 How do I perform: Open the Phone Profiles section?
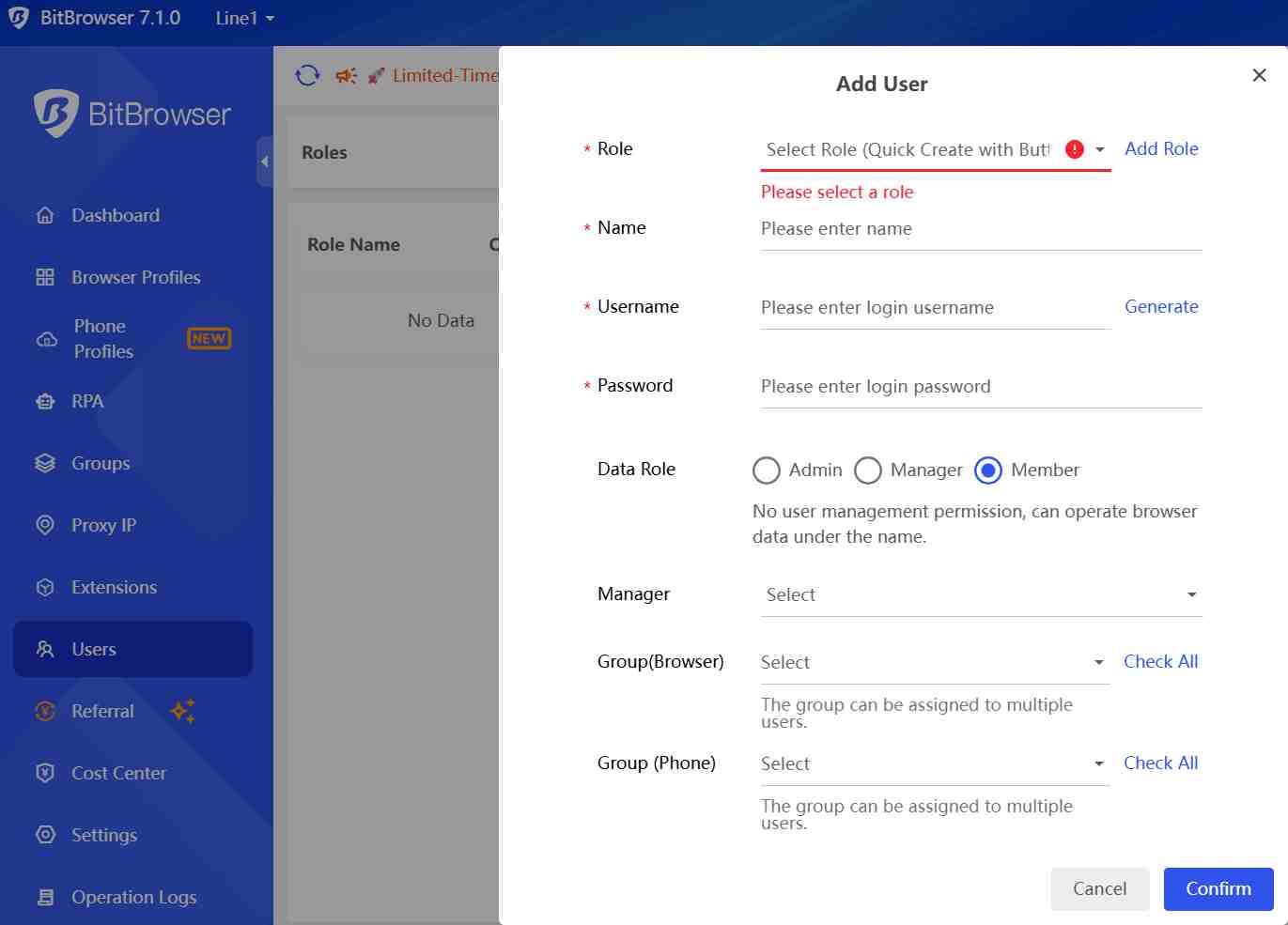(99, 338)
